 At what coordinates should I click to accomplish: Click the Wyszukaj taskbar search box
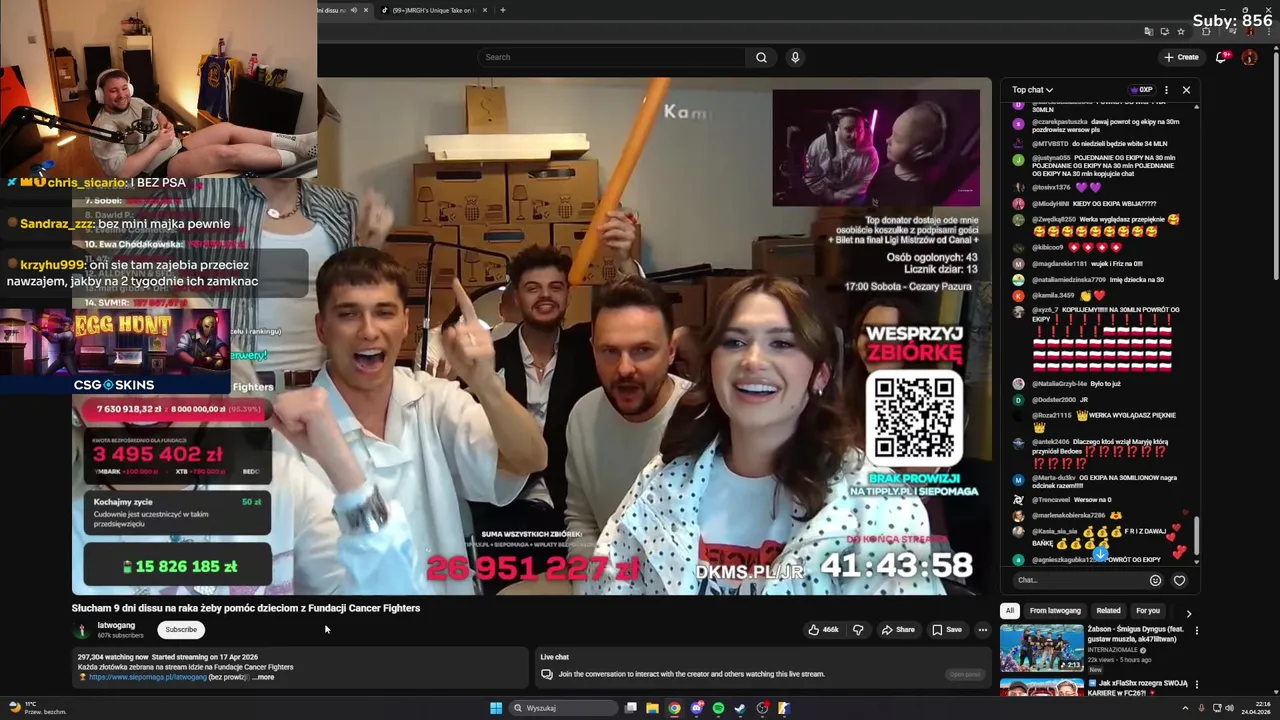point(563,708)
